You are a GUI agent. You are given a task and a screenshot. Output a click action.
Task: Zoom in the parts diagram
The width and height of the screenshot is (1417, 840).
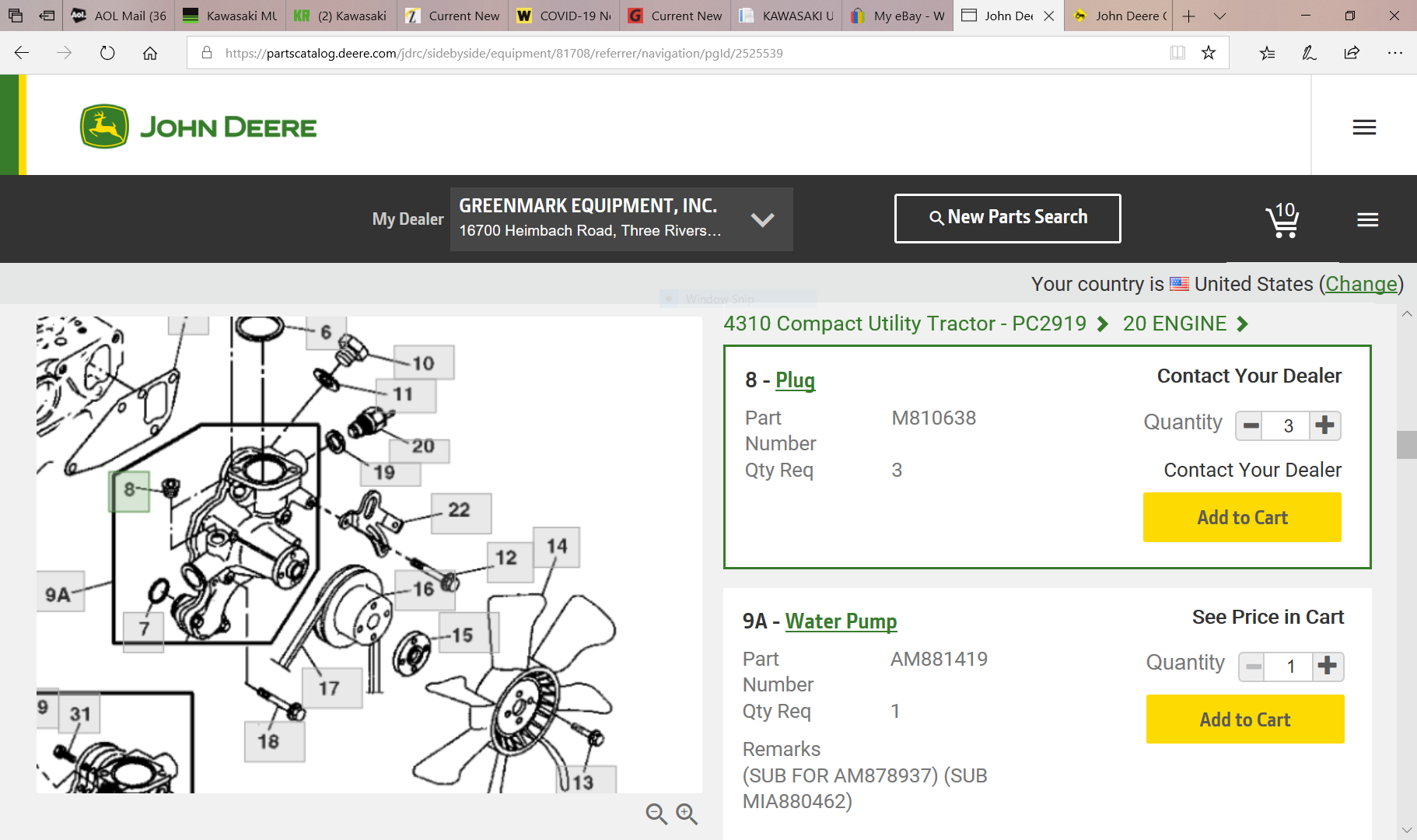(x=686, y=814)
